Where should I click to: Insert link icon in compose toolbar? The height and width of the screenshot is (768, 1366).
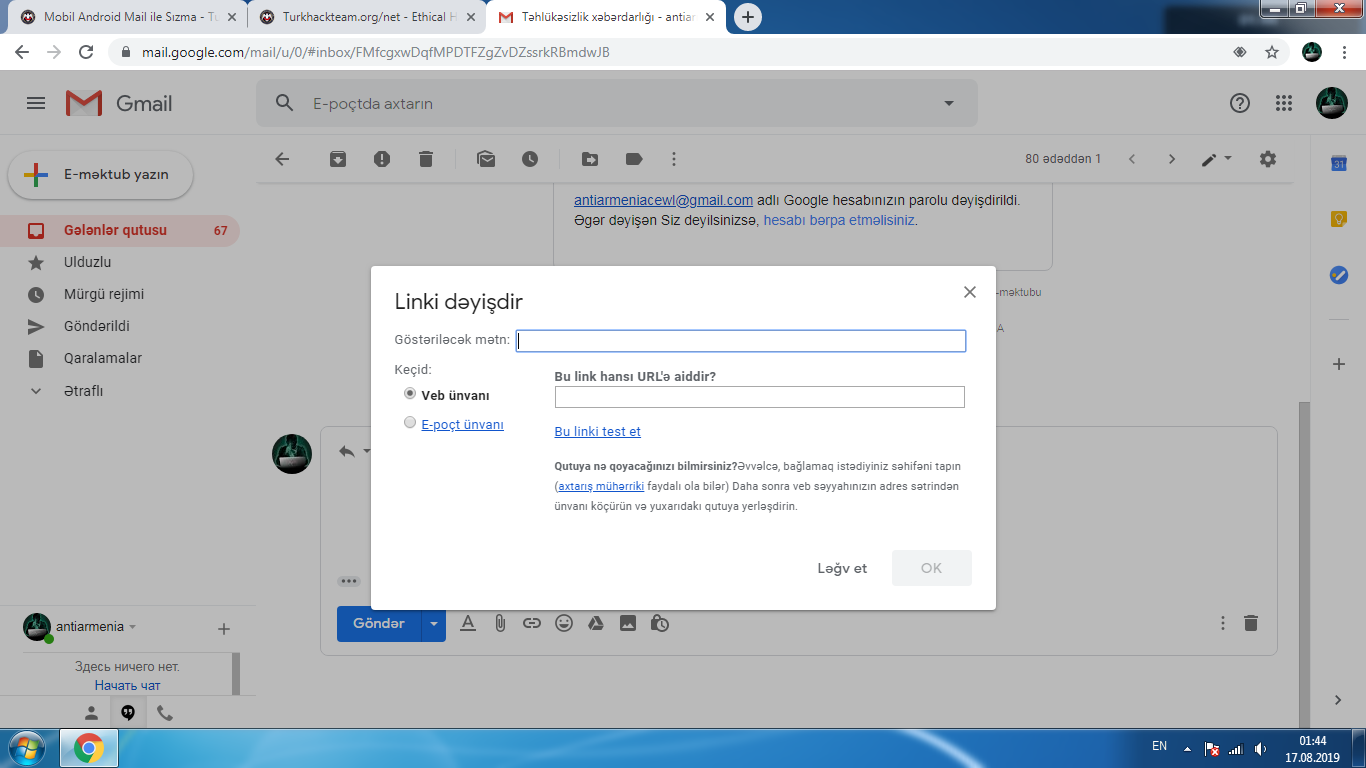point(532,623)
